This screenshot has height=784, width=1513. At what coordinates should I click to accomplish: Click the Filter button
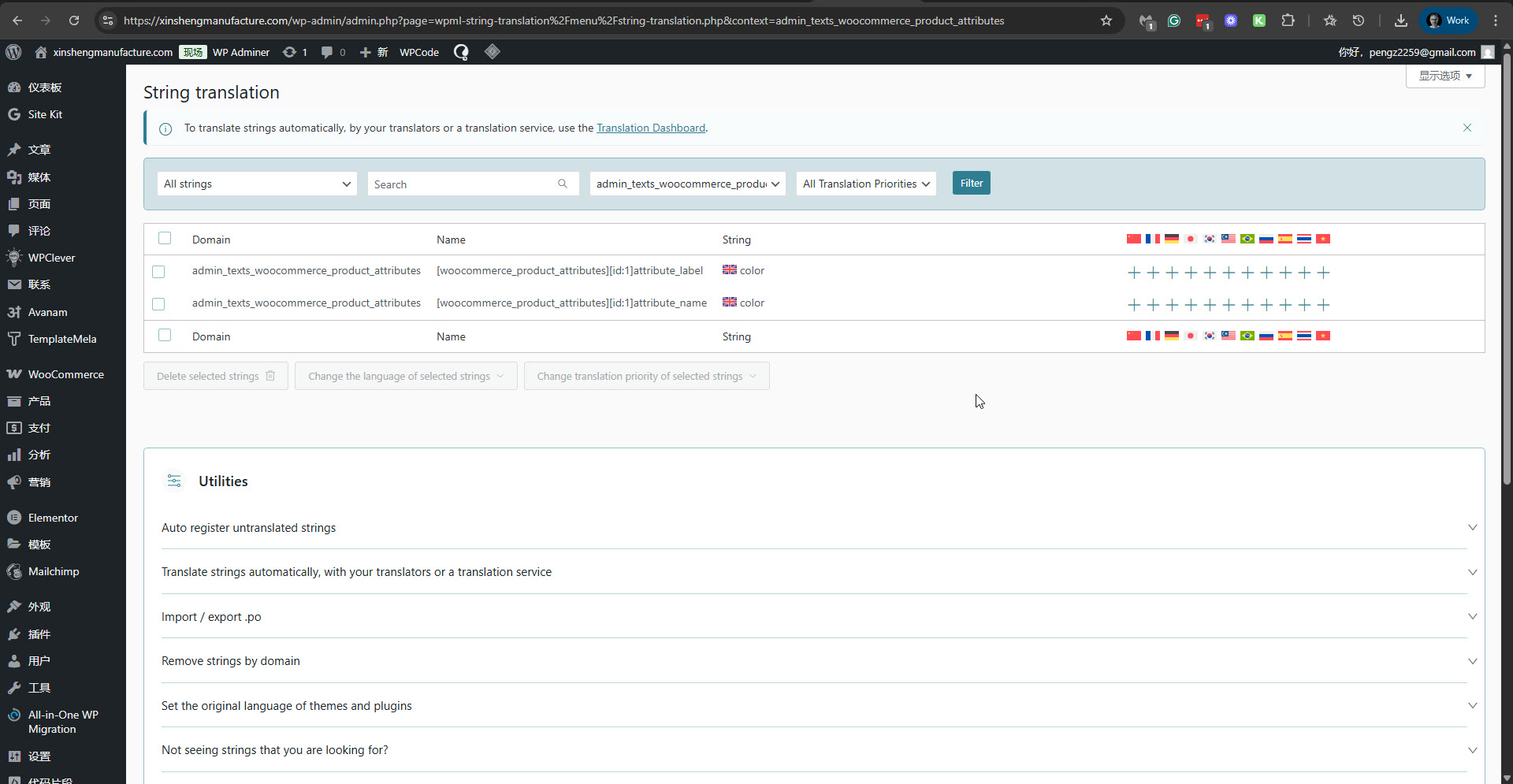point(971,183)
